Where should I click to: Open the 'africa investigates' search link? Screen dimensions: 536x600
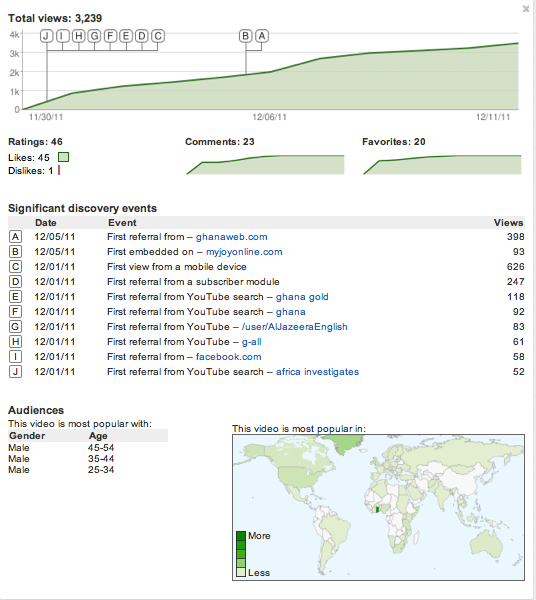(317, 372)
